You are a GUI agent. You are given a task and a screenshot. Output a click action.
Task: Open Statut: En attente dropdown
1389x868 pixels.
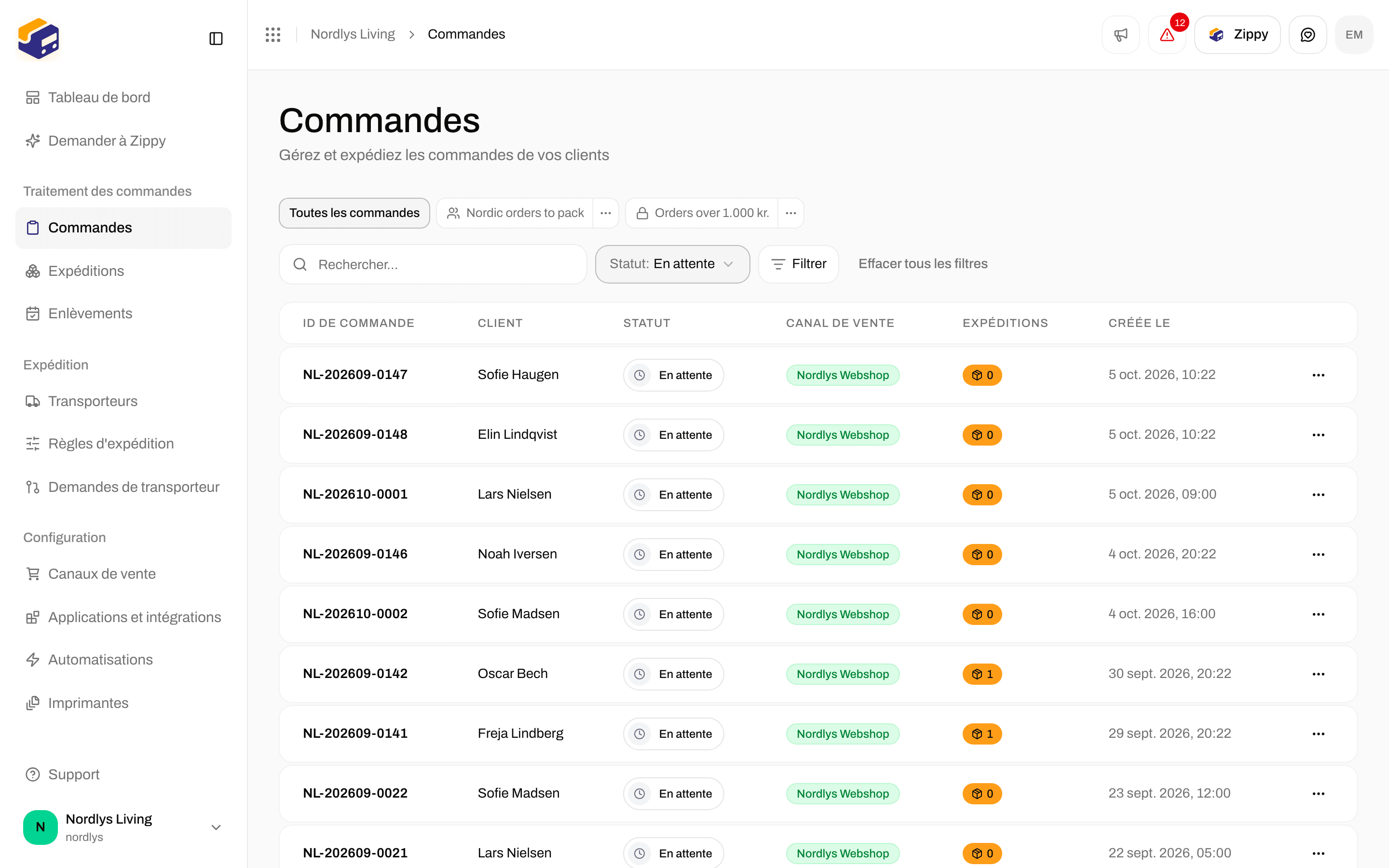pos(672,264)
